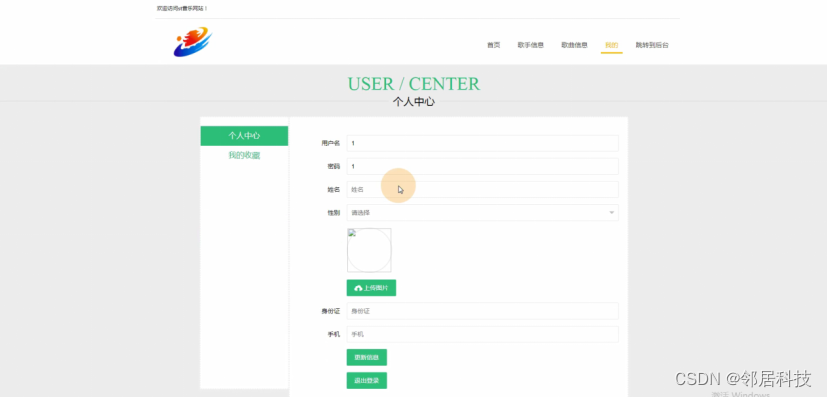Viewport: 827px width, 397px height.
Task: Select the 我的 navigation item
Action: pos(611,45)
